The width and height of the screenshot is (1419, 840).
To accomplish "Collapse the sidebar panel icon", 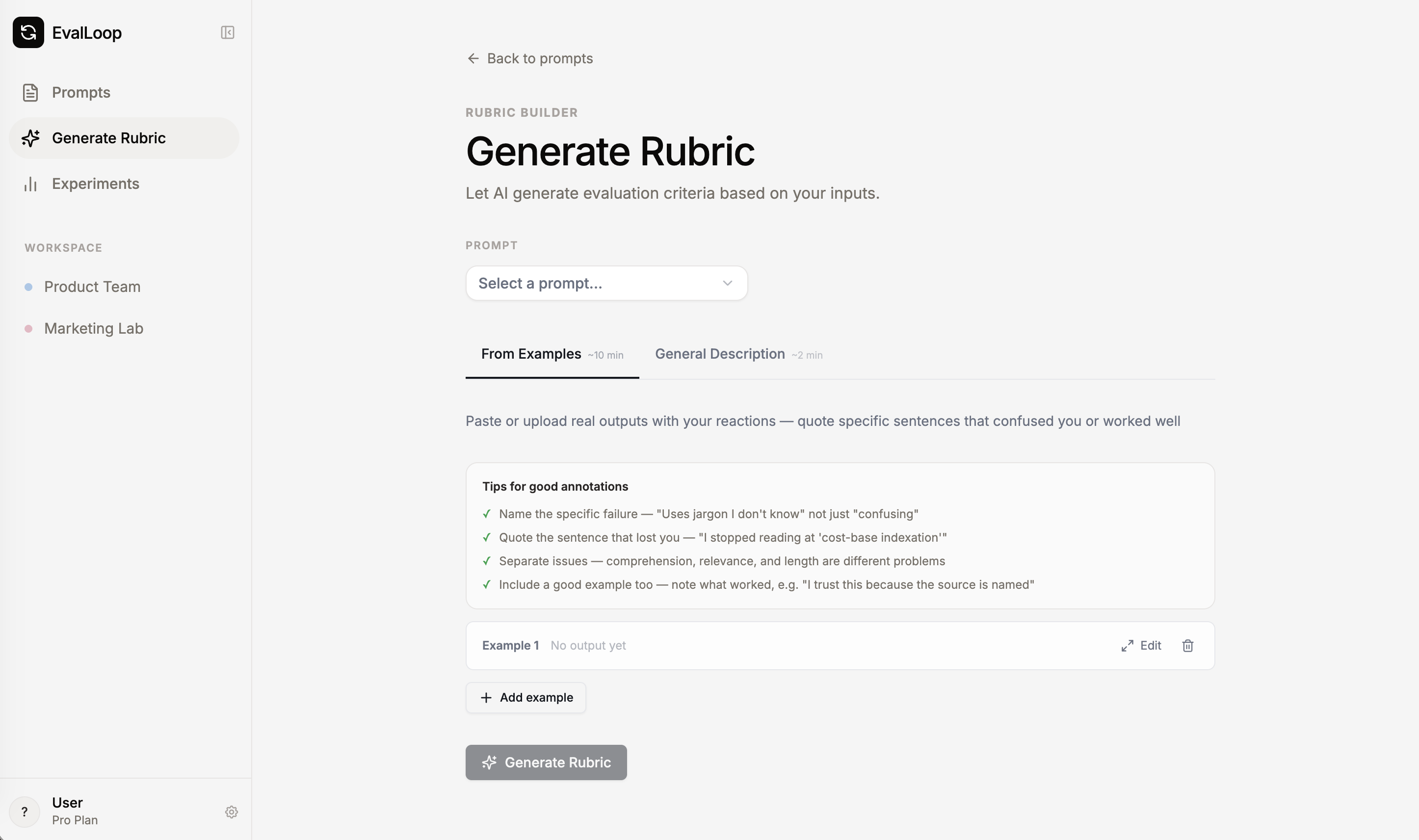I will pos(228,32).
